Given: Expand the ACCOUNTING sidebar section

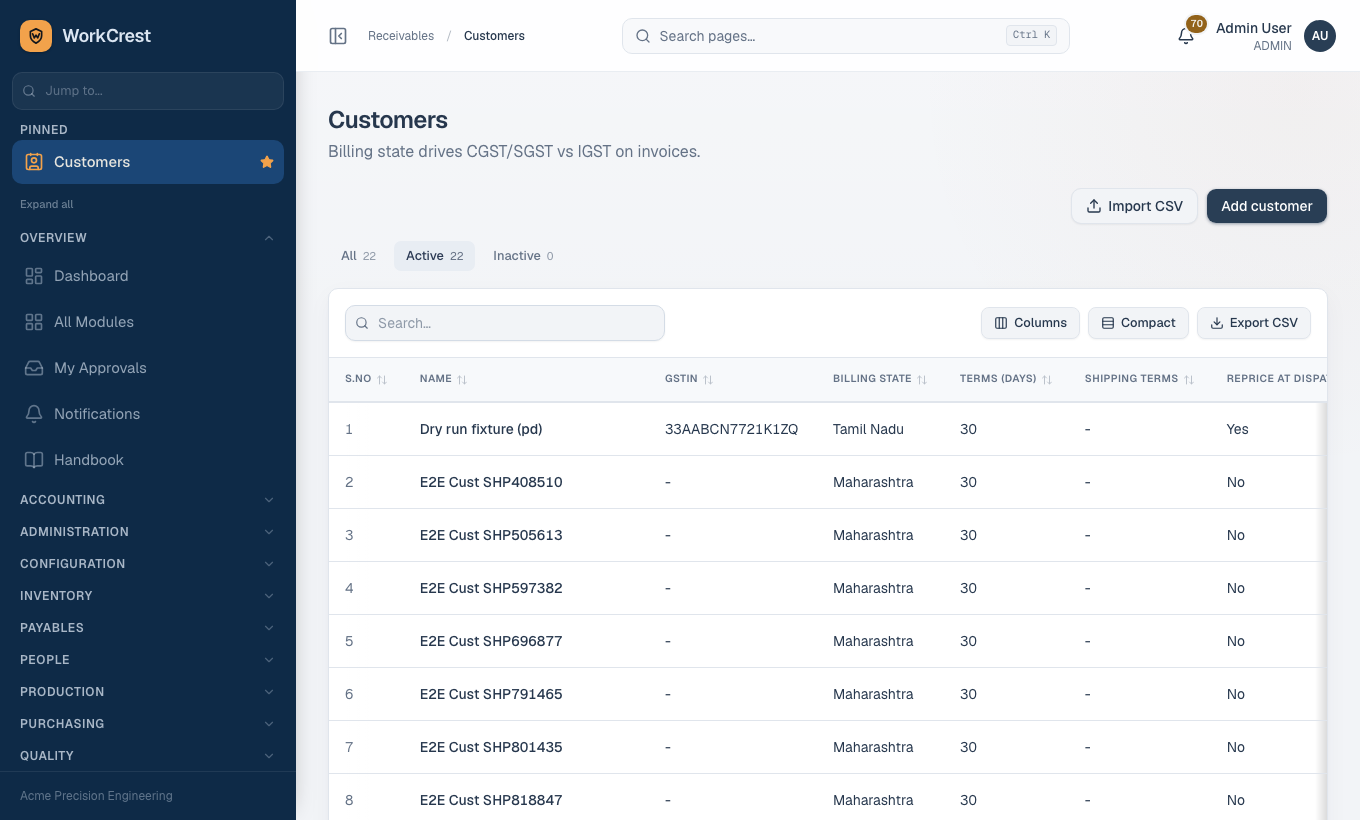Looking at the screenshot, I should pos(148,500).
